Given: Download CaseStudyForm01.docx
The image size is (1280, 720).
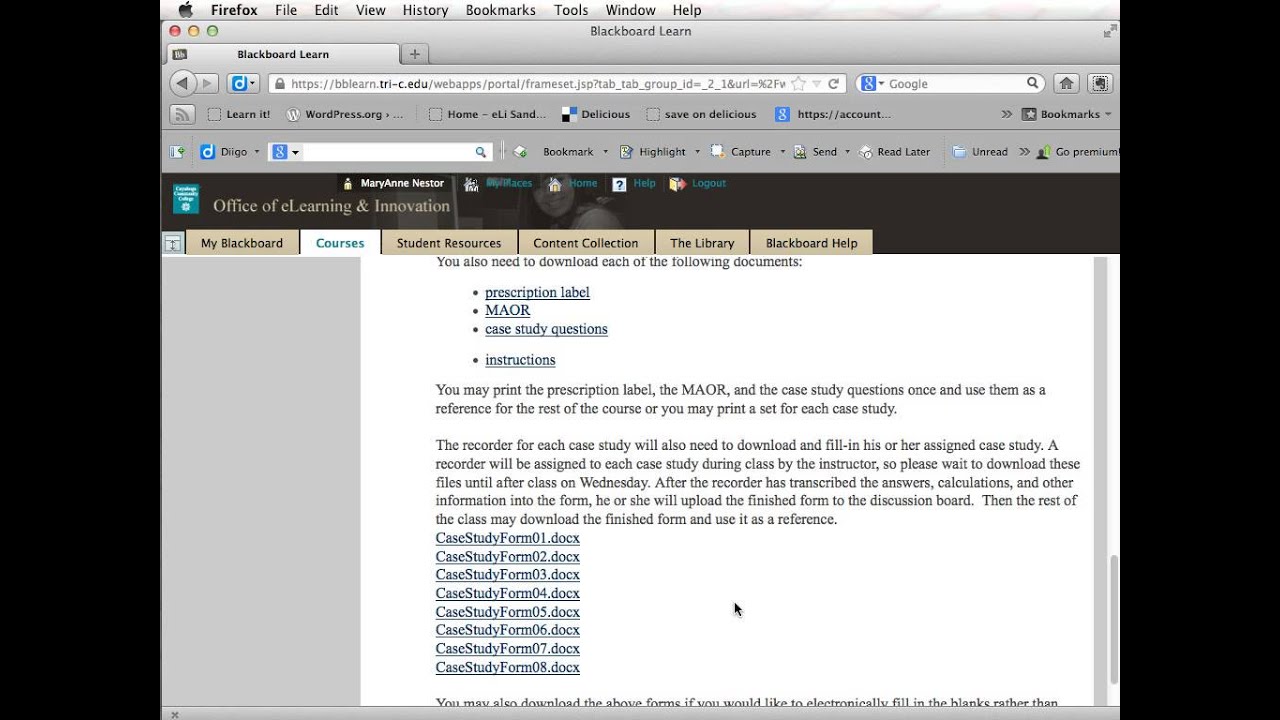Looking at the screenshot, I should pos(508,538).
